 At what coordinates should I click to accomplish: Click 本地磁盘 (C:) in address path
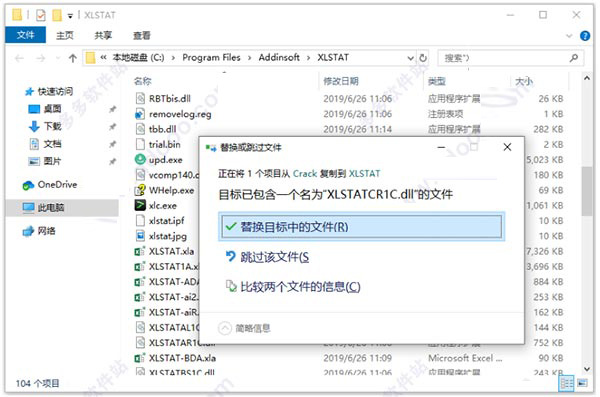click(139, 57)
